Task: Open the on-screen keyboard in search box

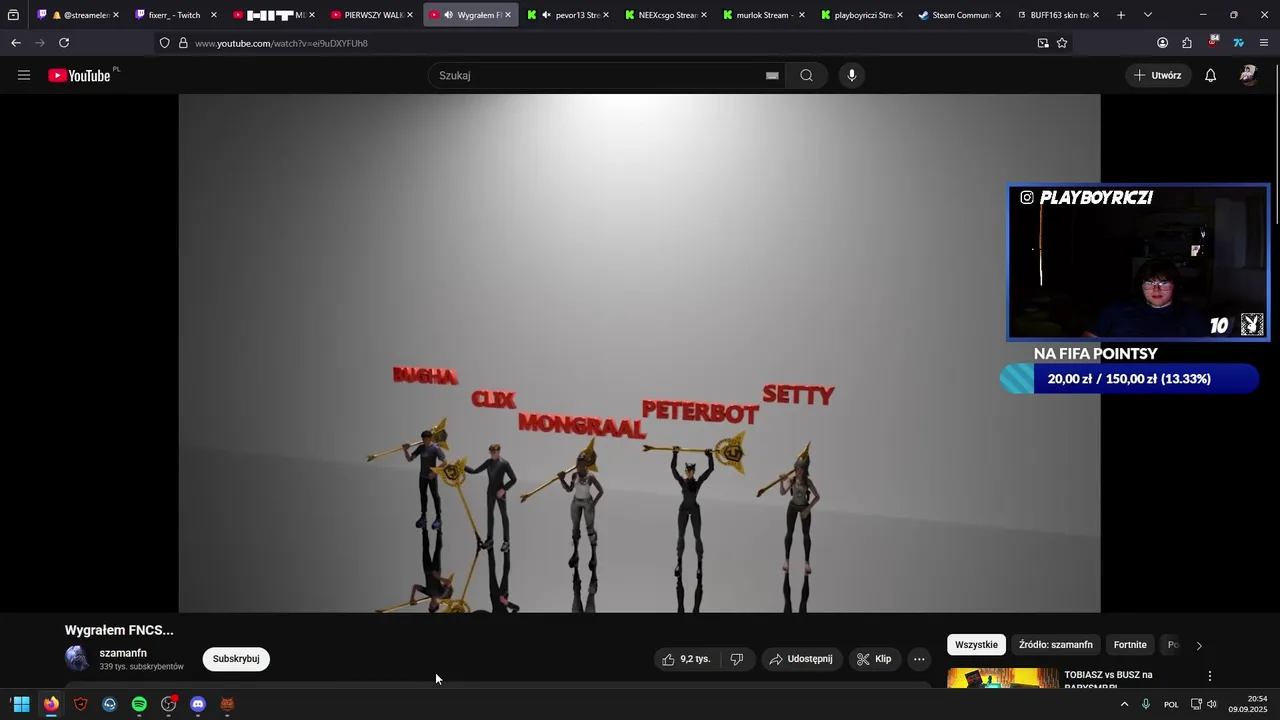Action: (x=772, y=75)
